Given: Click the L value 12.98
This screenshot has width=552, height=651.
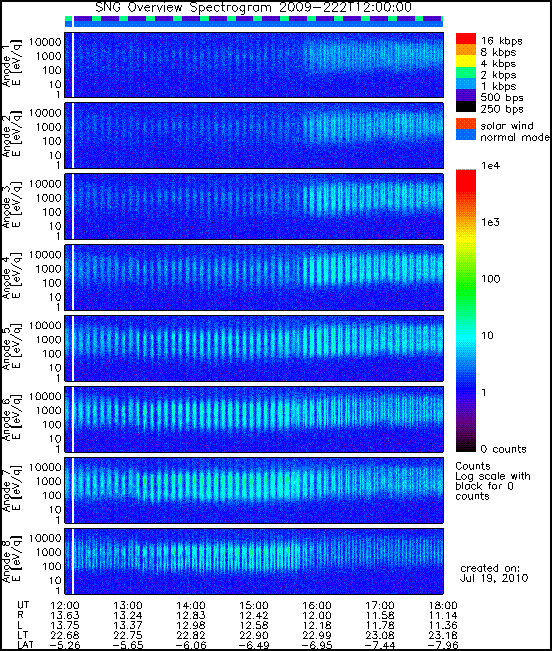Looking at the screenshot, I should point(191,625).
